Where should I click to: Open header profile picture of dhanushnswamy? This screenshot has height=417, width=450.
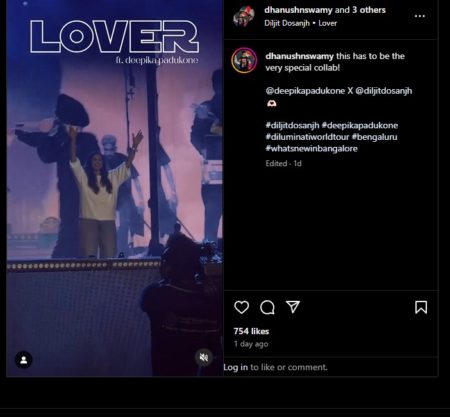[244, 16]
